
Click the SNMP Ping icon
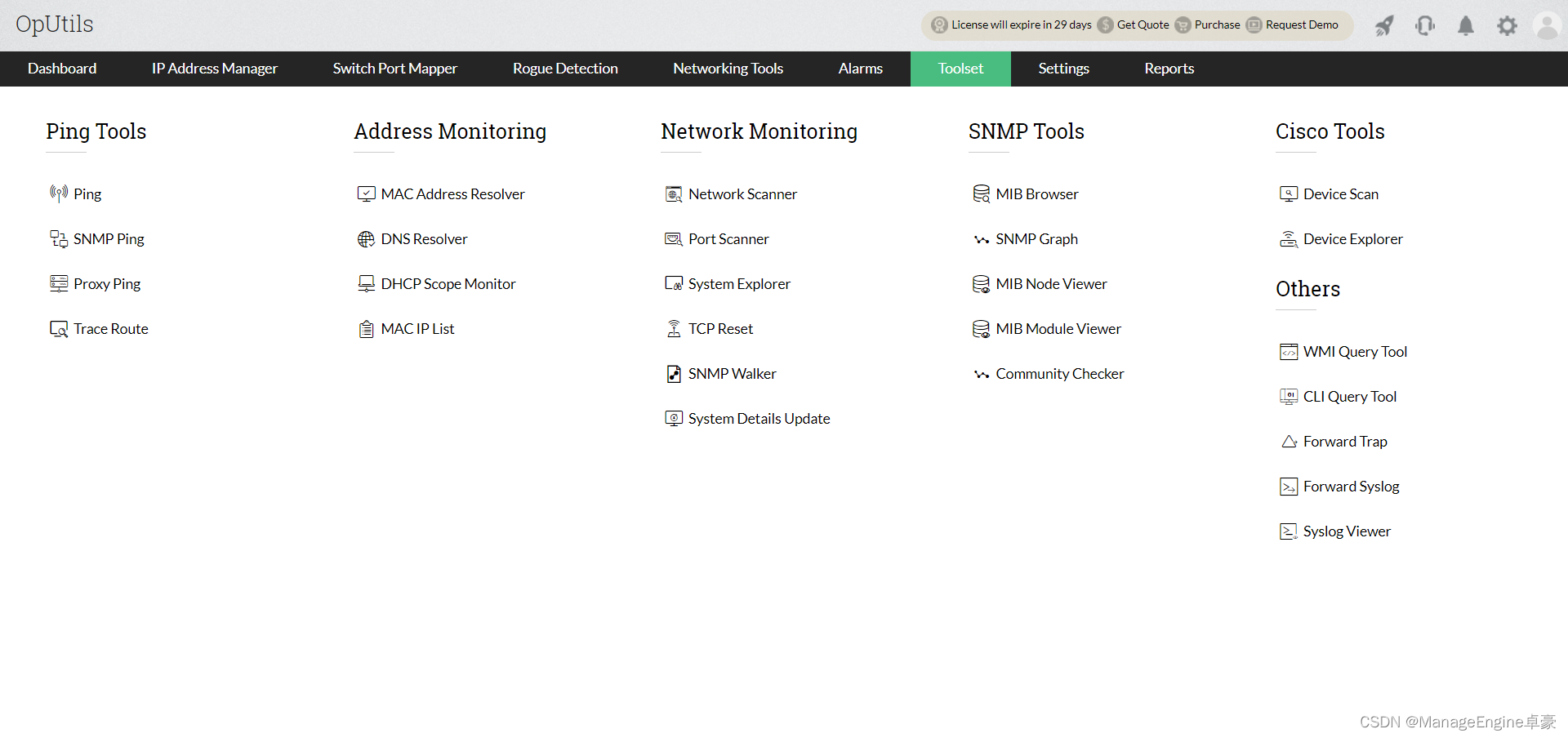click(59, 238)
